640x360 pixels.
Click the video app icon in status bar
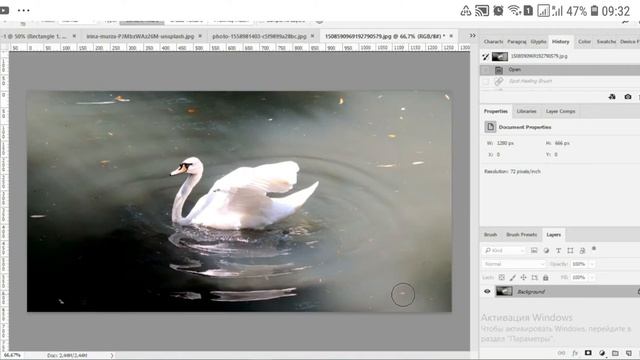coord(4,10)
